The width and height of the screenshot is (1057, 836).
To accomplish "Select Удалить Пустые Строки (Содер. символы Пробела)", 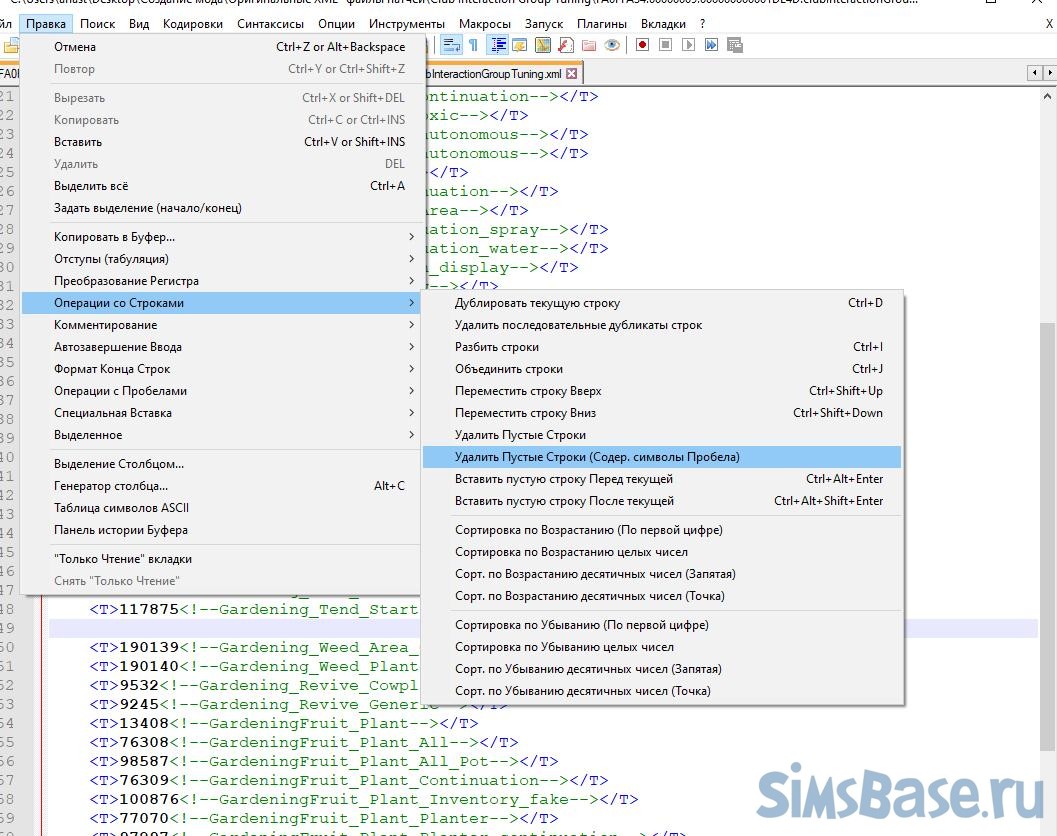I will pos(597,457).
